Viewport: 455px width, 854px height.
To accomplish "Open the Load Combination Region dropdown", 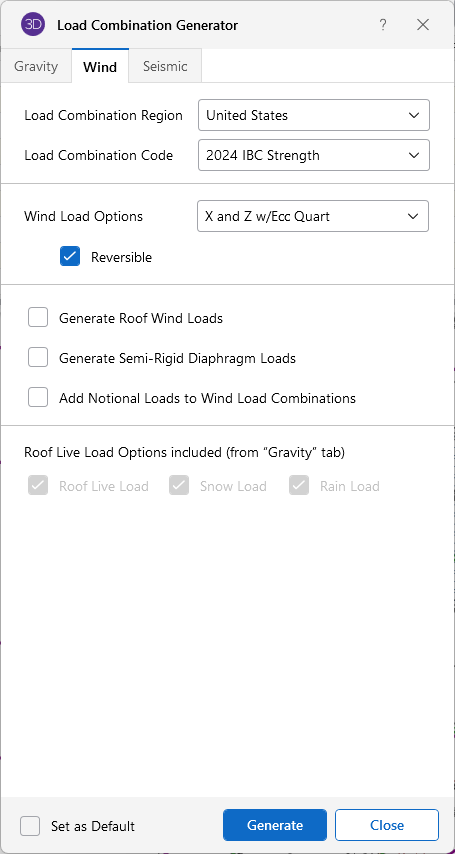I will 314,115.
